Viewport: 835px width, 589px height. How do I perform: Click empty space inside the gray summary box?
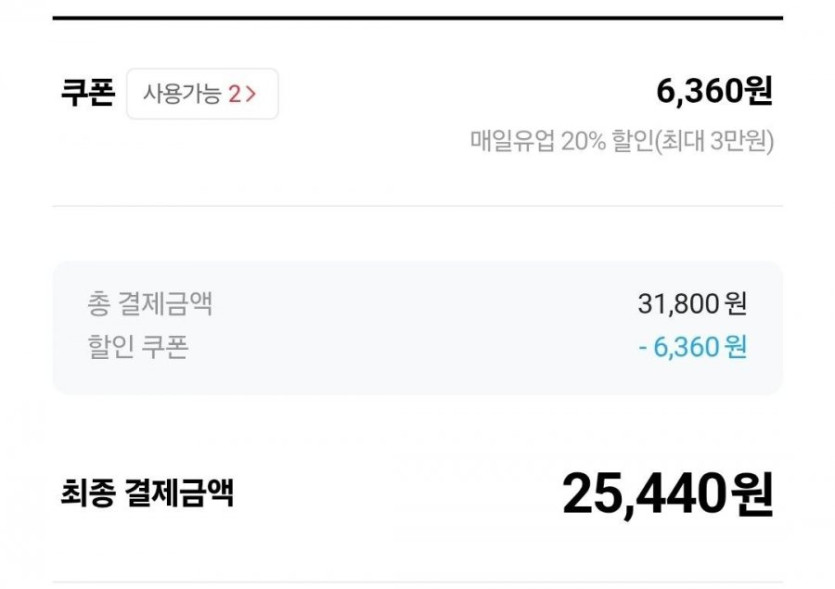click(x=420, y=325)
